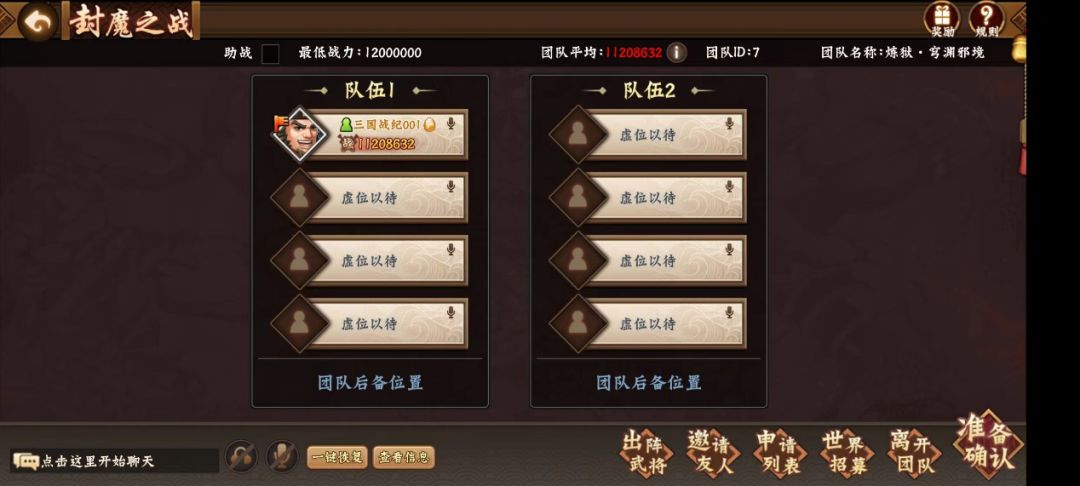Click the chat input field 点击这里开始聊天

tap(114, 461)
